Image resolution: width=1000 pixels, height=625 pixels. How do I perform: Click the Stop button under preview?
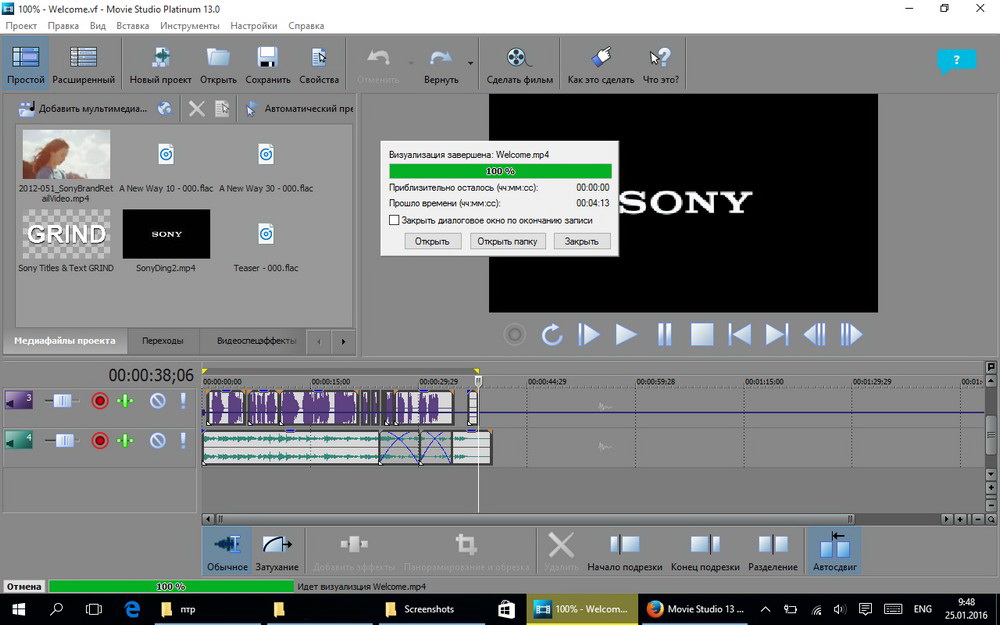click(x=702, y=334)
